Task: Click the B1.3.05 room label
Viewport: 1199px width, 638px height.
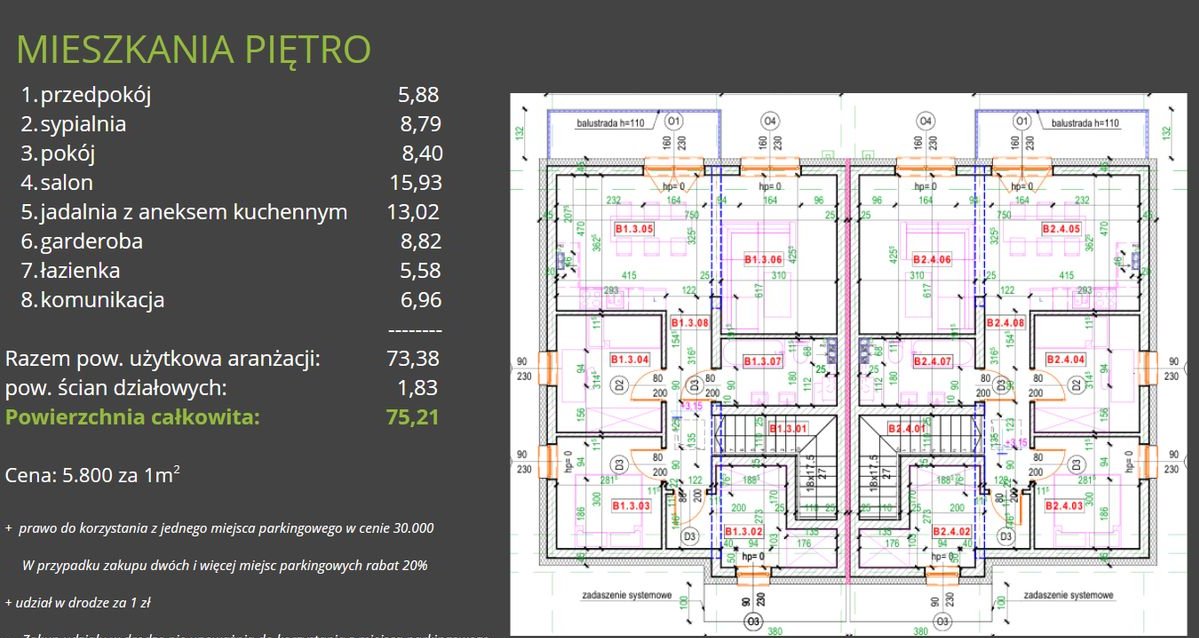Action: [634, 229]
